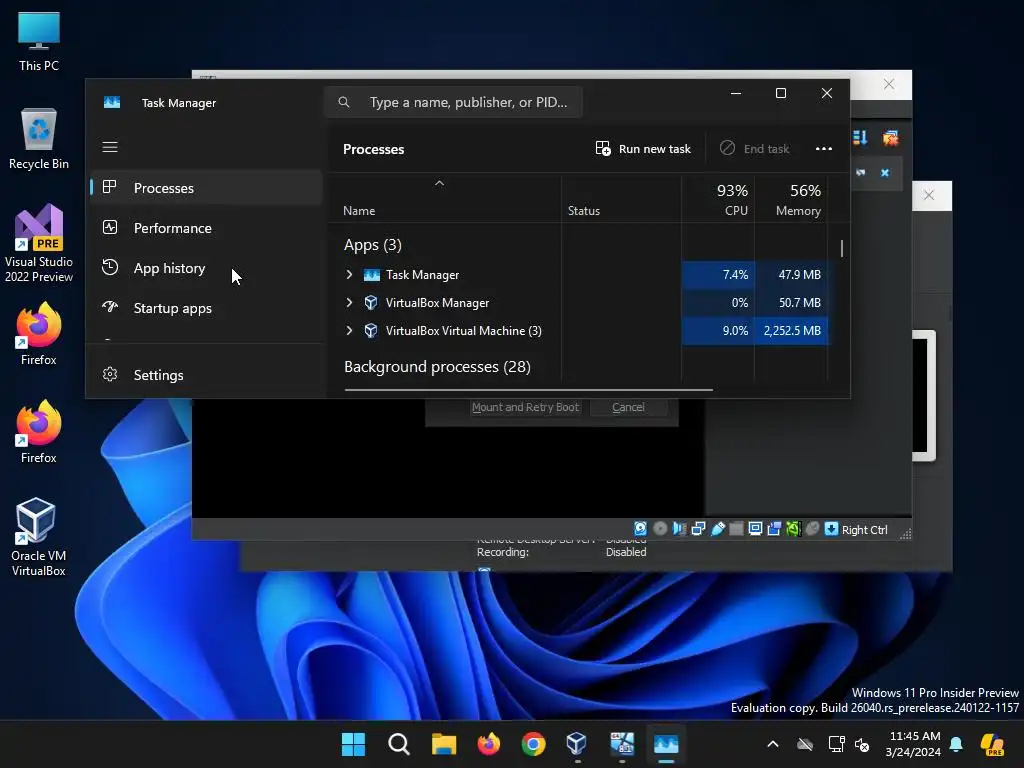The height and width of the screenshot is (768, 1024).
Task: Click the VM keyboard capture arrow icon
Action: 831,529
